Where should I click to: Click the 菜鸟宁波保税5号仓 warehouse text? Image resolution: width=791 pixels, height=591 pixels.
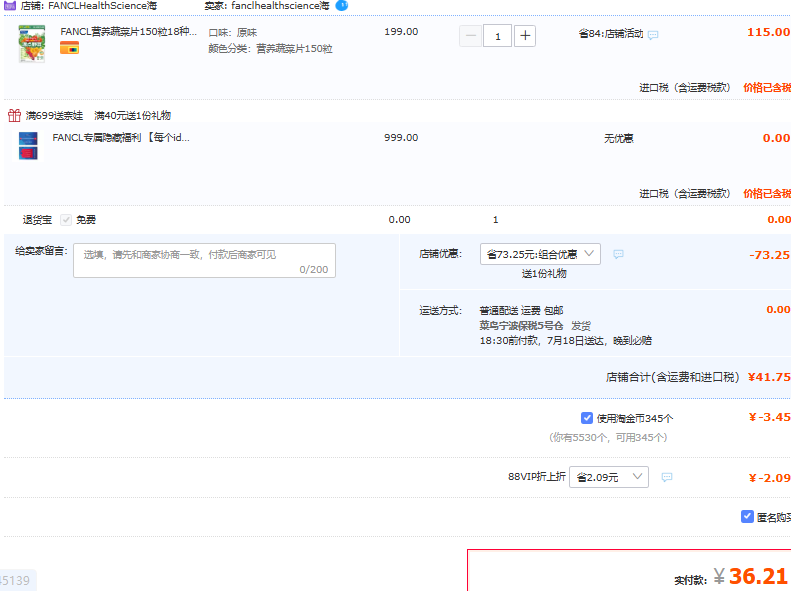click(x=521, y=326)
